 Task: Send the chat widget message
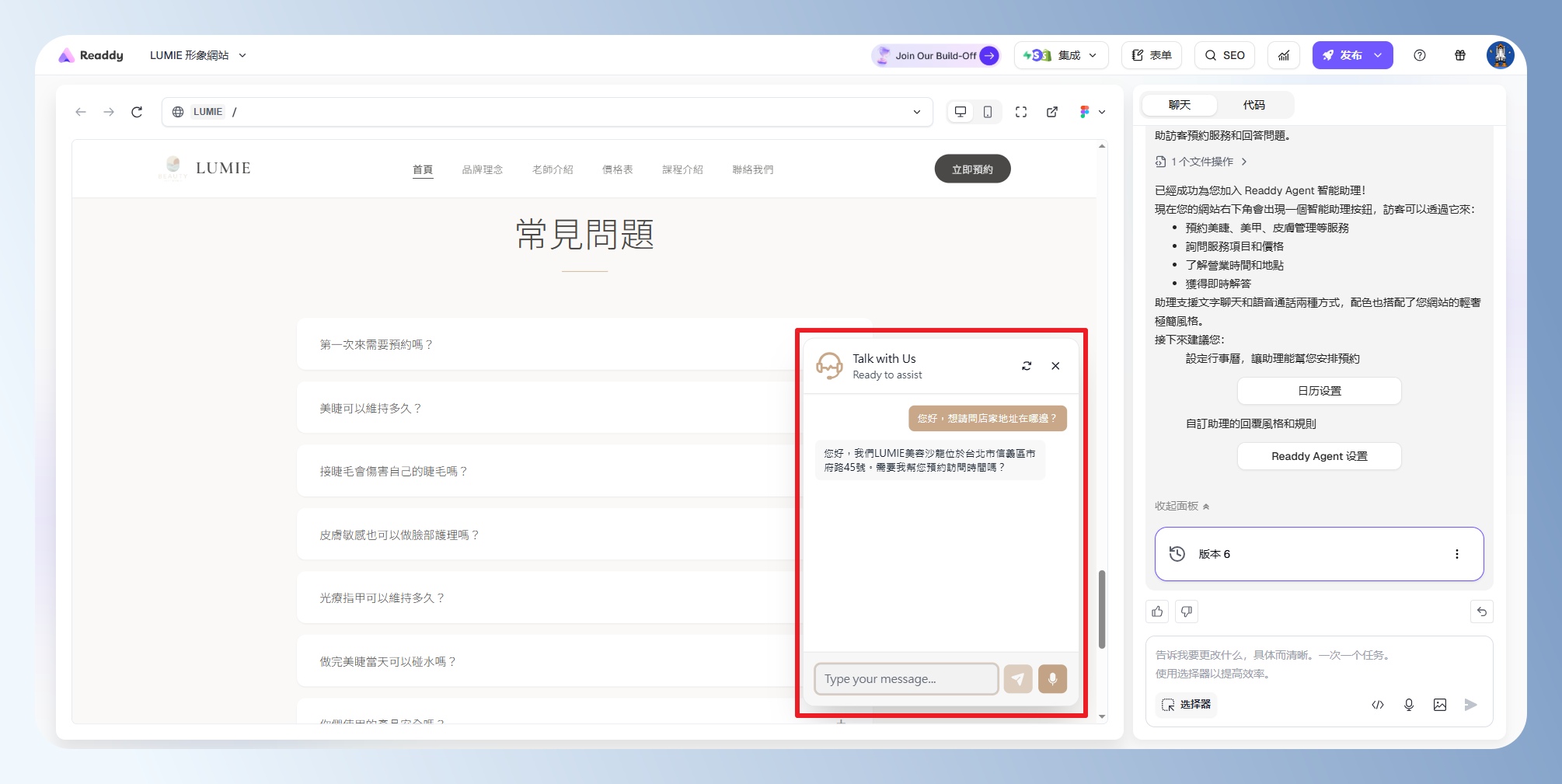pos(1018,679)
